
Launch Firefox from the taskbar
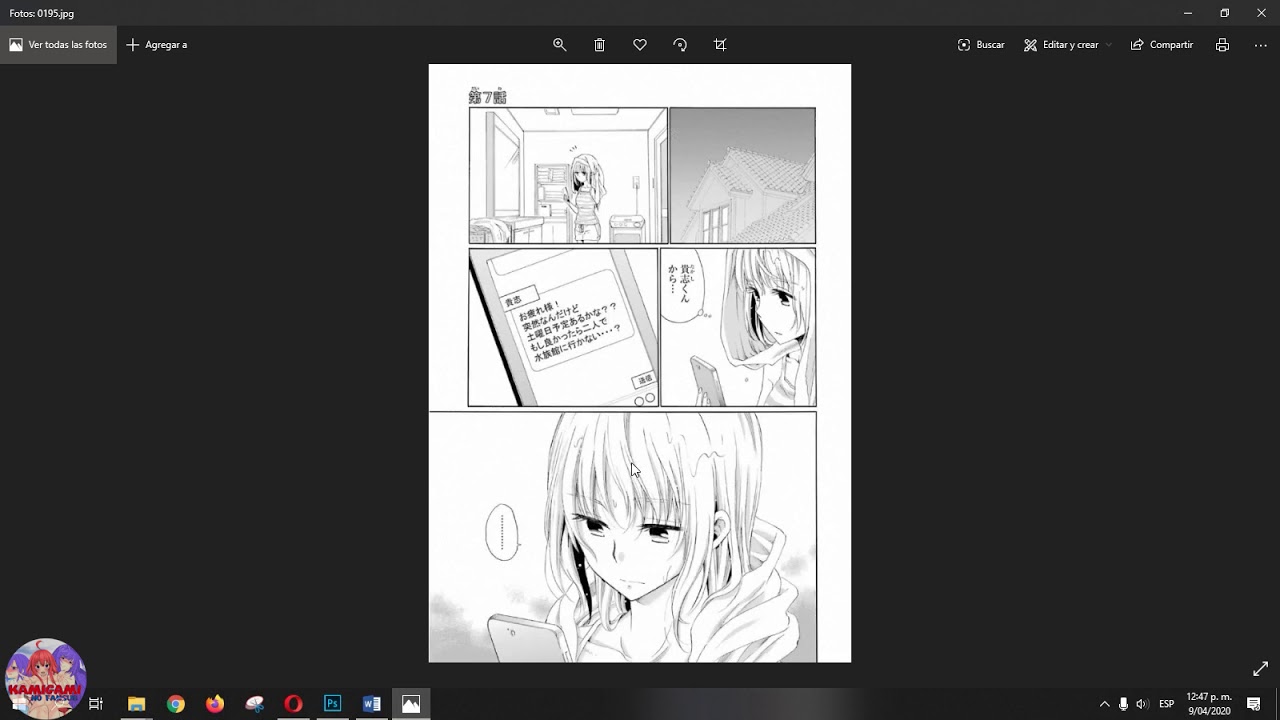pyautogui.click(x=215, y=704)
